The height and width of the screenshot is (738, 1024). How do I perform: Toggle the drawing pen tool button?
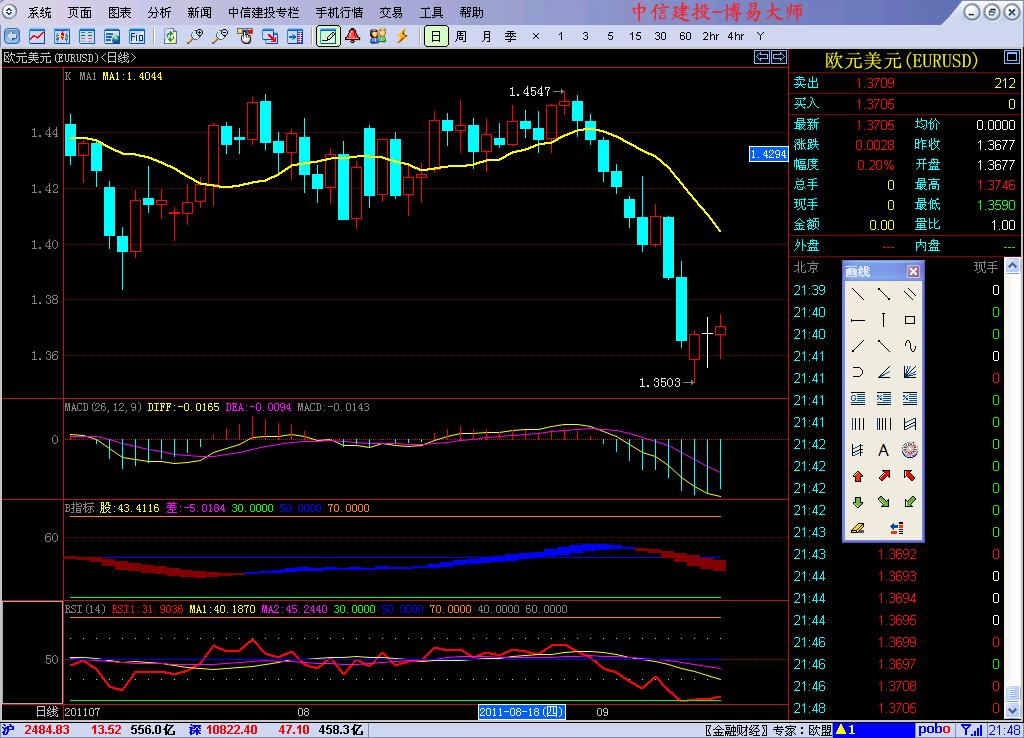(327, 36)
